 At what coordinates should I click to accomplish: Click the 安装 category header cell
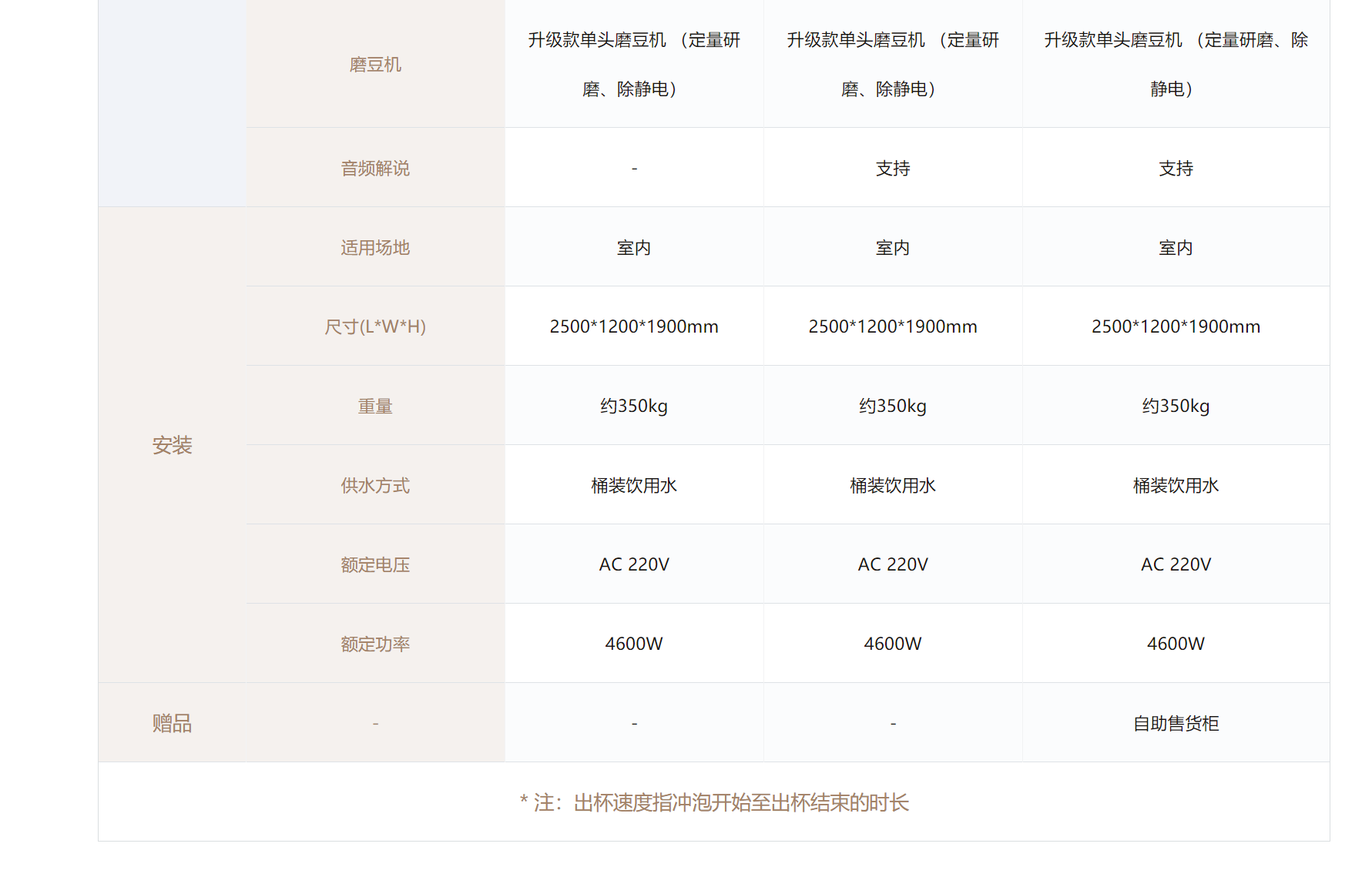(172, 446)
